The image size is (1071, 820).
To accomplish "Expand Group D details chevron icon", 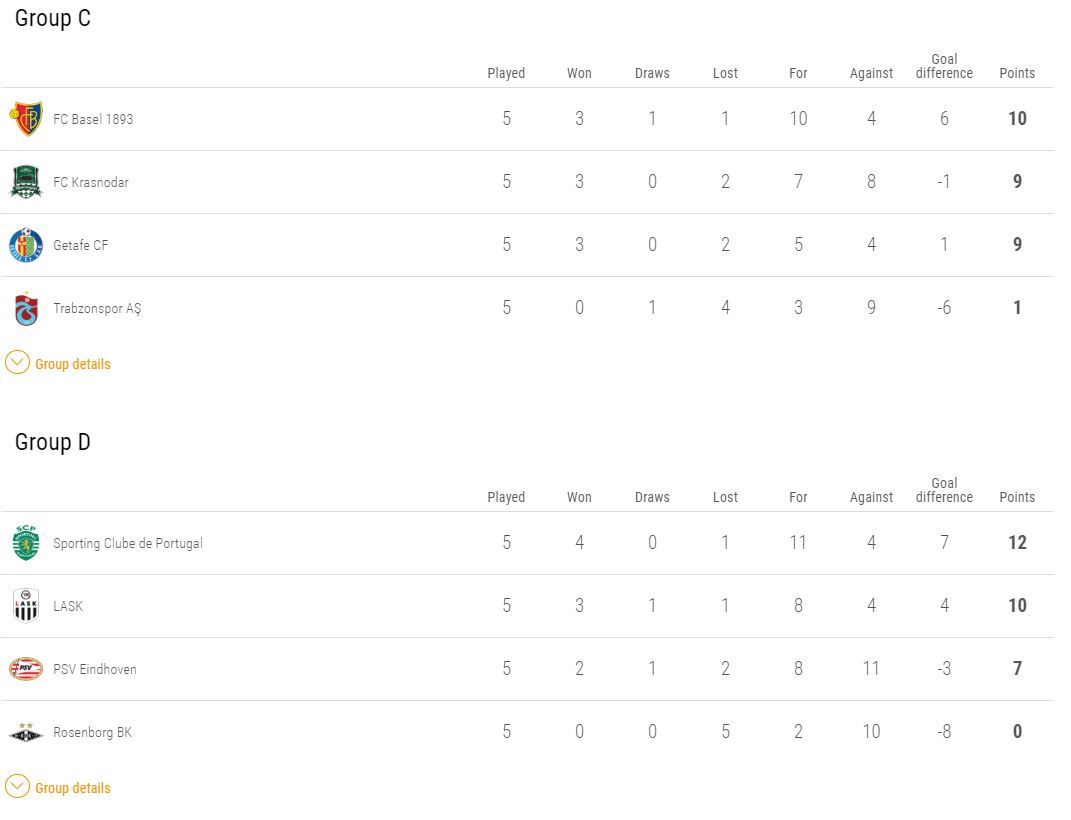I will tap(17, 787).
